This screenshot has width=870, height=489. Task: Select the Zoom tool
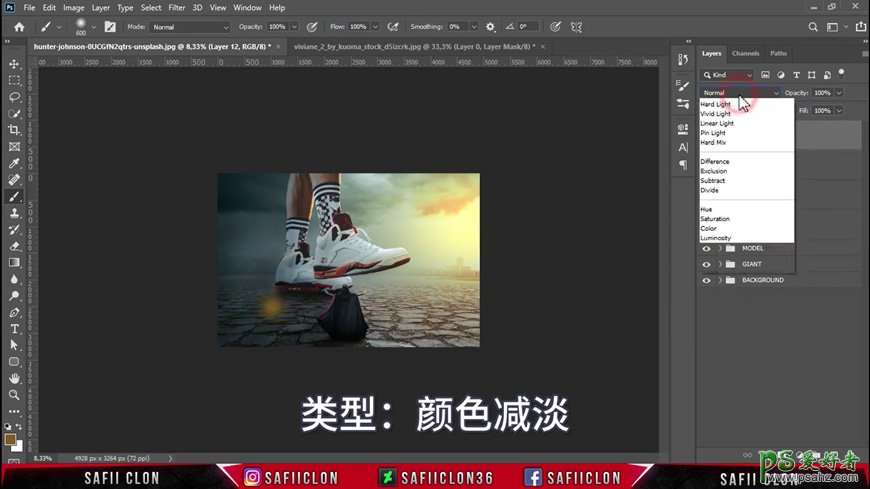(x=14, y=395)
